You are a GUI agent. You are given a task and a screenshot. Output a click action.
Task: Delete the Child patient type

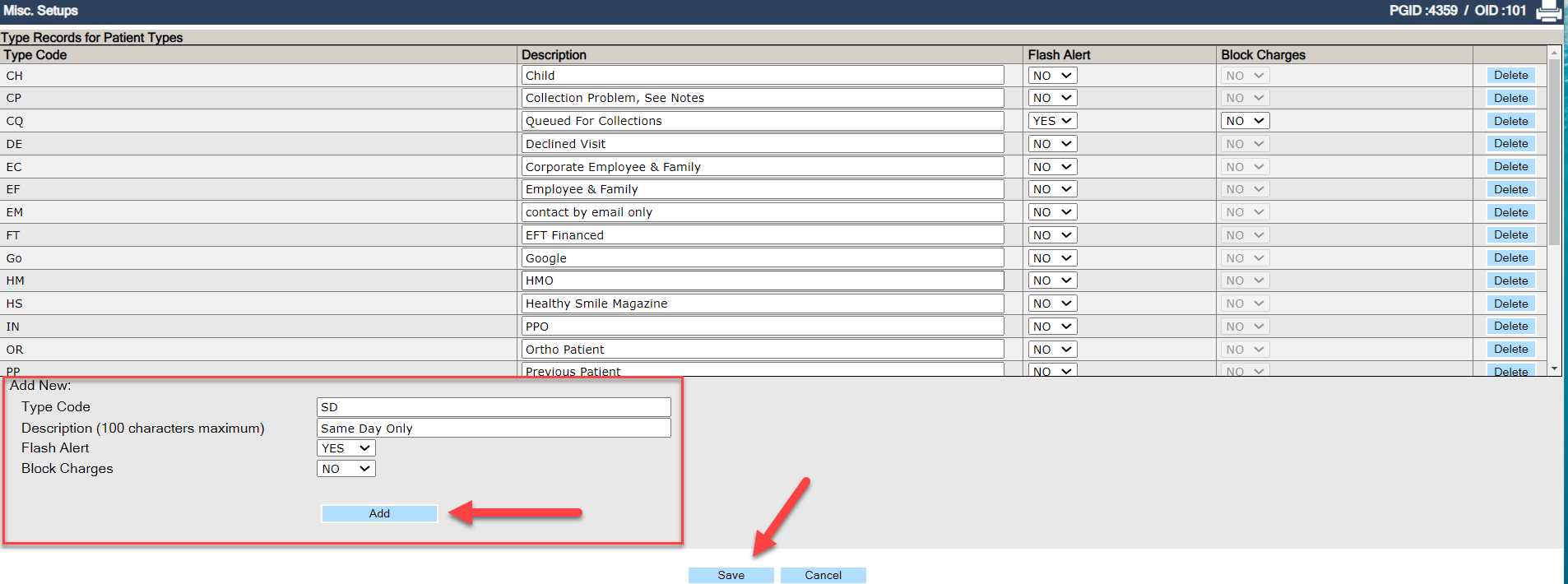pos(1510,76)
